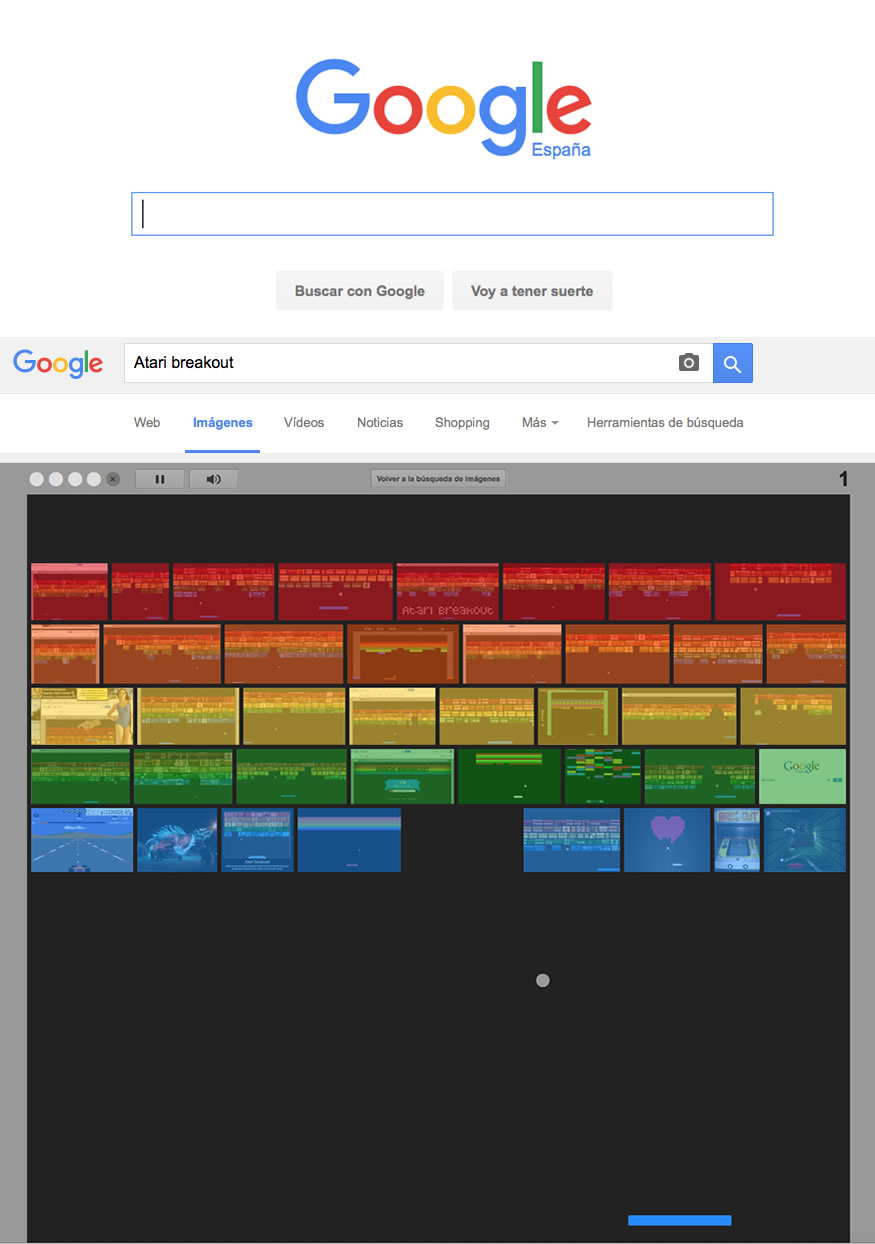Focus the empty Google homepage search box
Screen dimensions: 875x1244
point(452,214)
